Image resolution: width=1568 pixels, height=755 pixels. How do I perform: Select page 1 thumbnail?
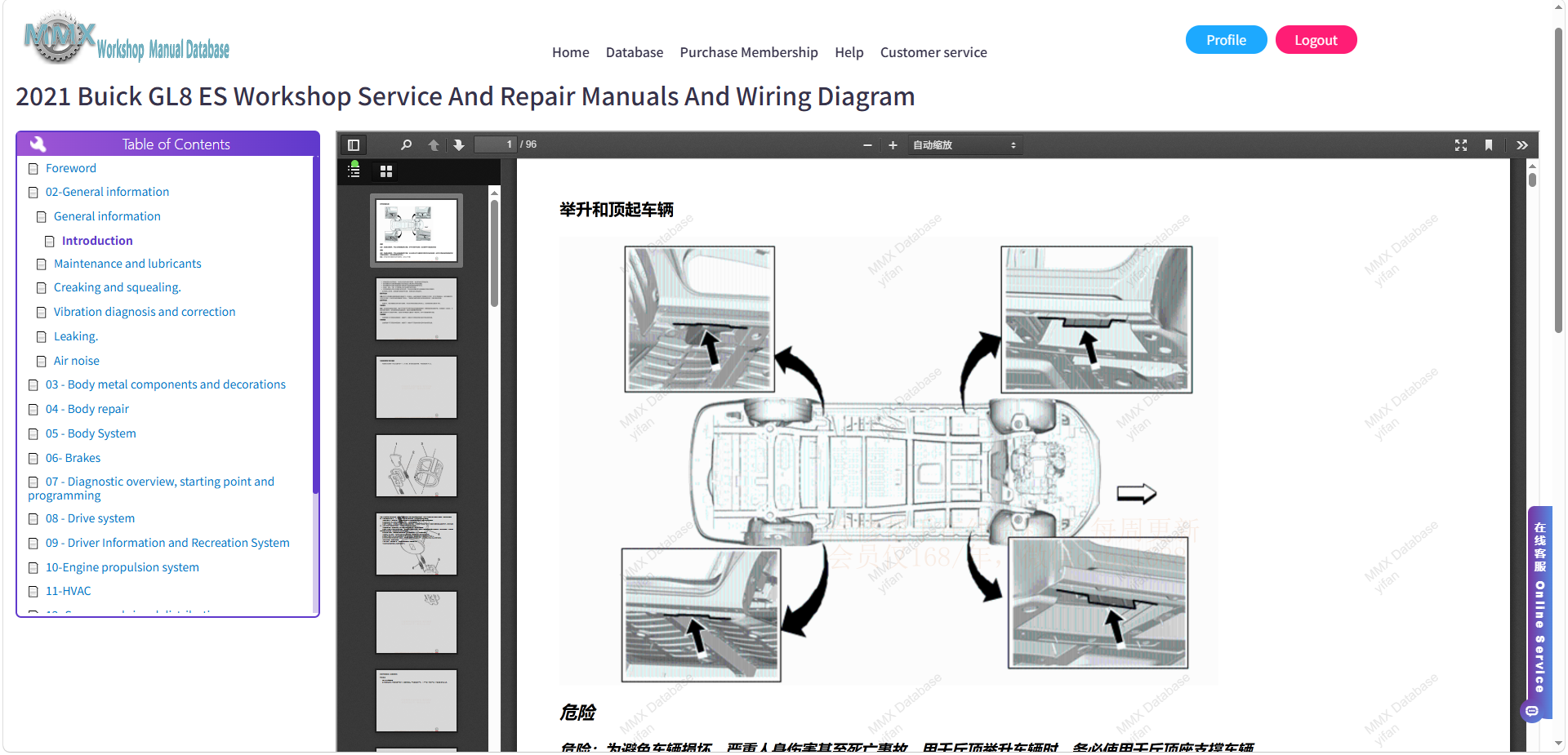tap(416, 230)
